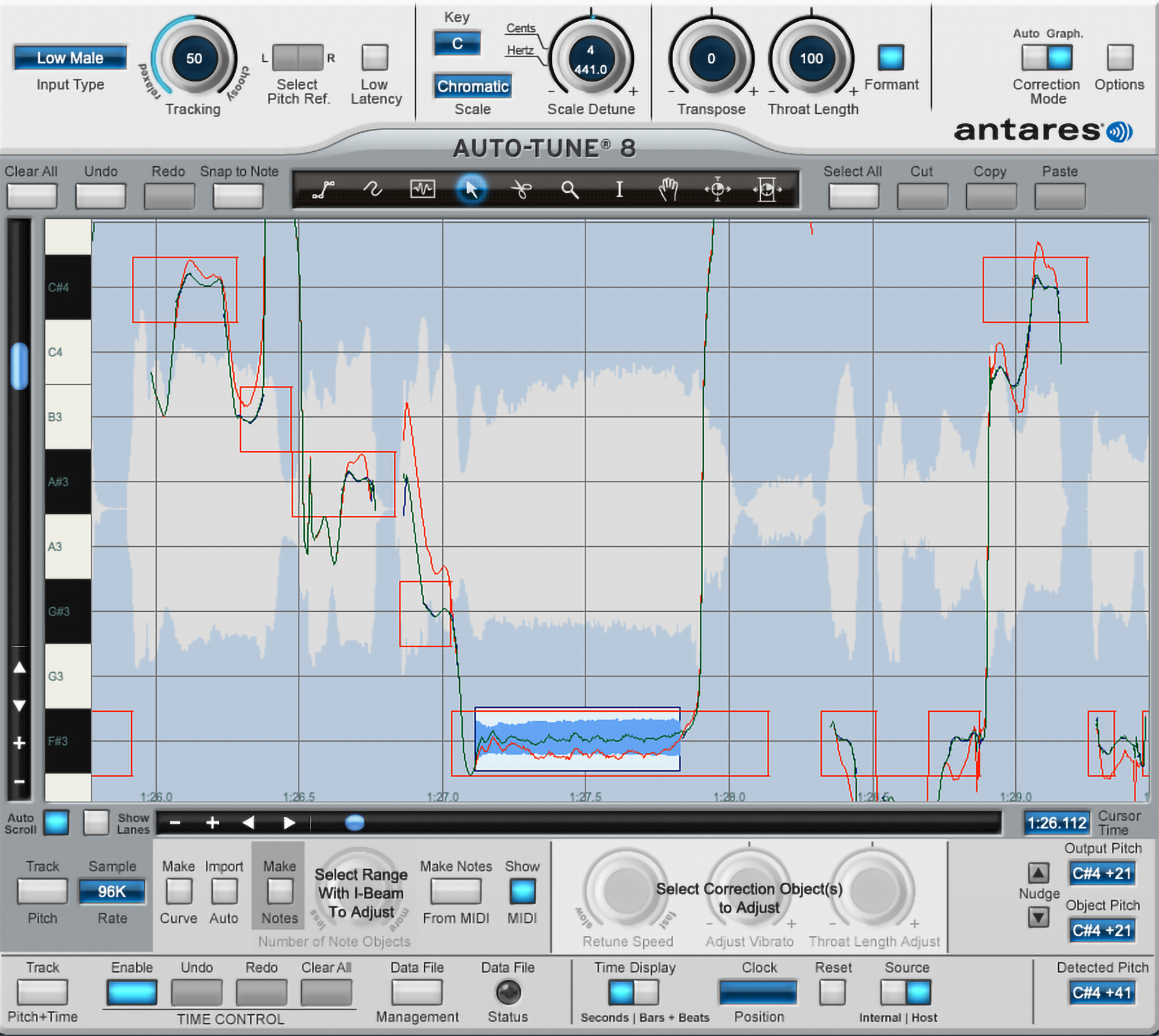Click the Track Pitch+Time button
This screenshot has height=1036, width=1159.
[42, 992]
